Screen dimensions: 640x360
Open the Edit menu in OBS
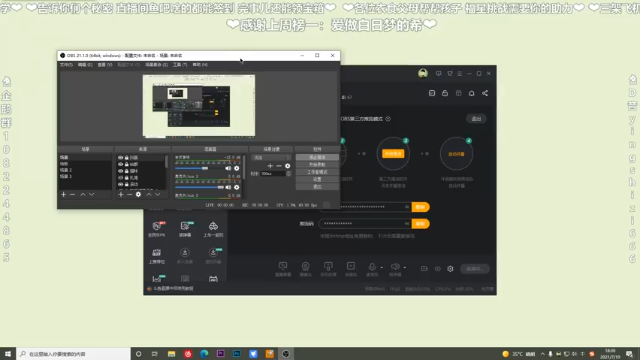coord(85,65)
